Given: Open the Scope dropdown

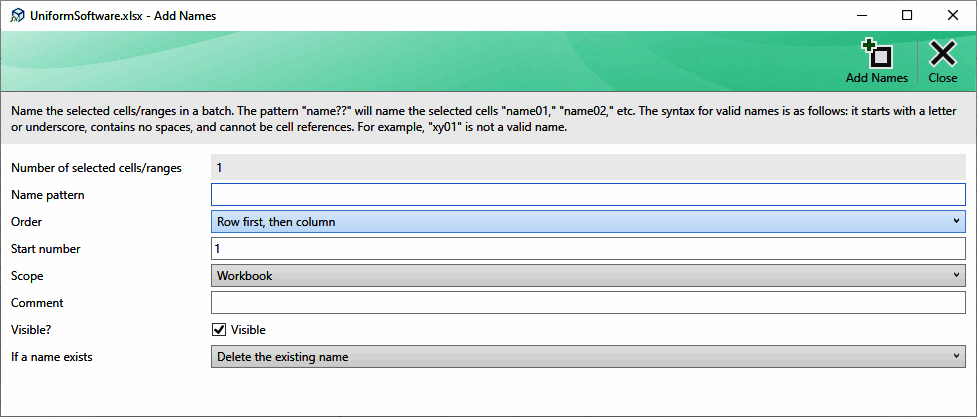Looking at the screenshot, I should click(588, 276).
